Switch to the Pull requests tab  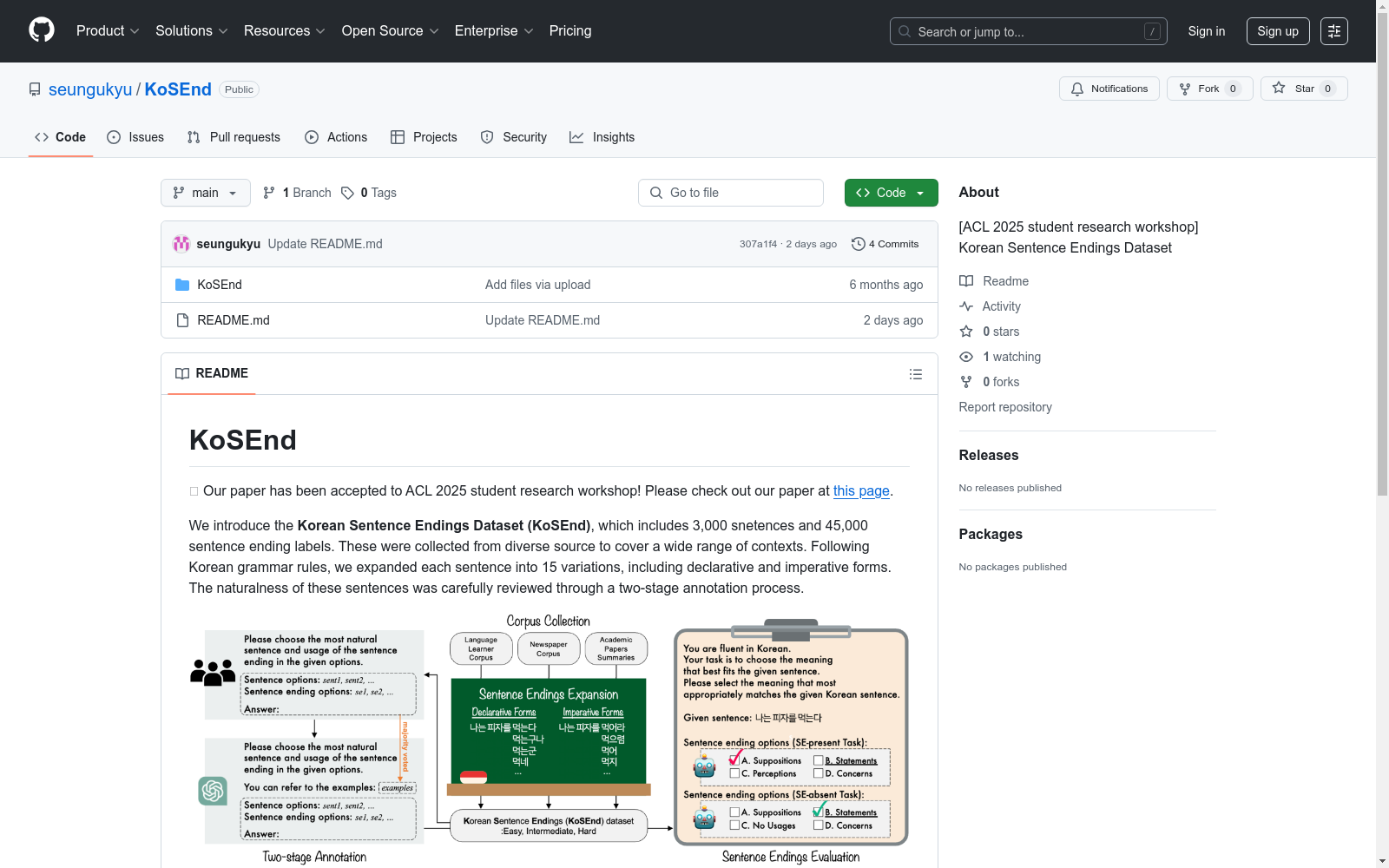coord(234,137)
